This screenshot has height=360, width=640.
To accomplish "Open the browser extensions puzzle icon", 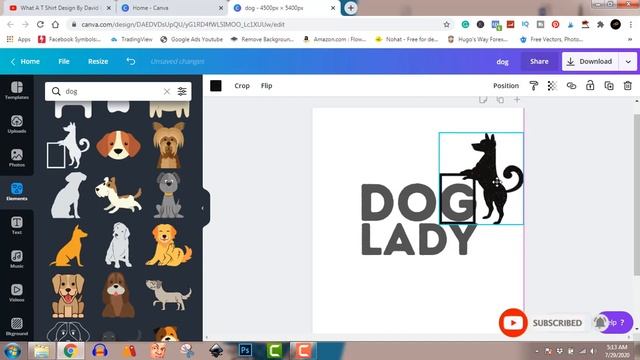I will coord(600,24).
